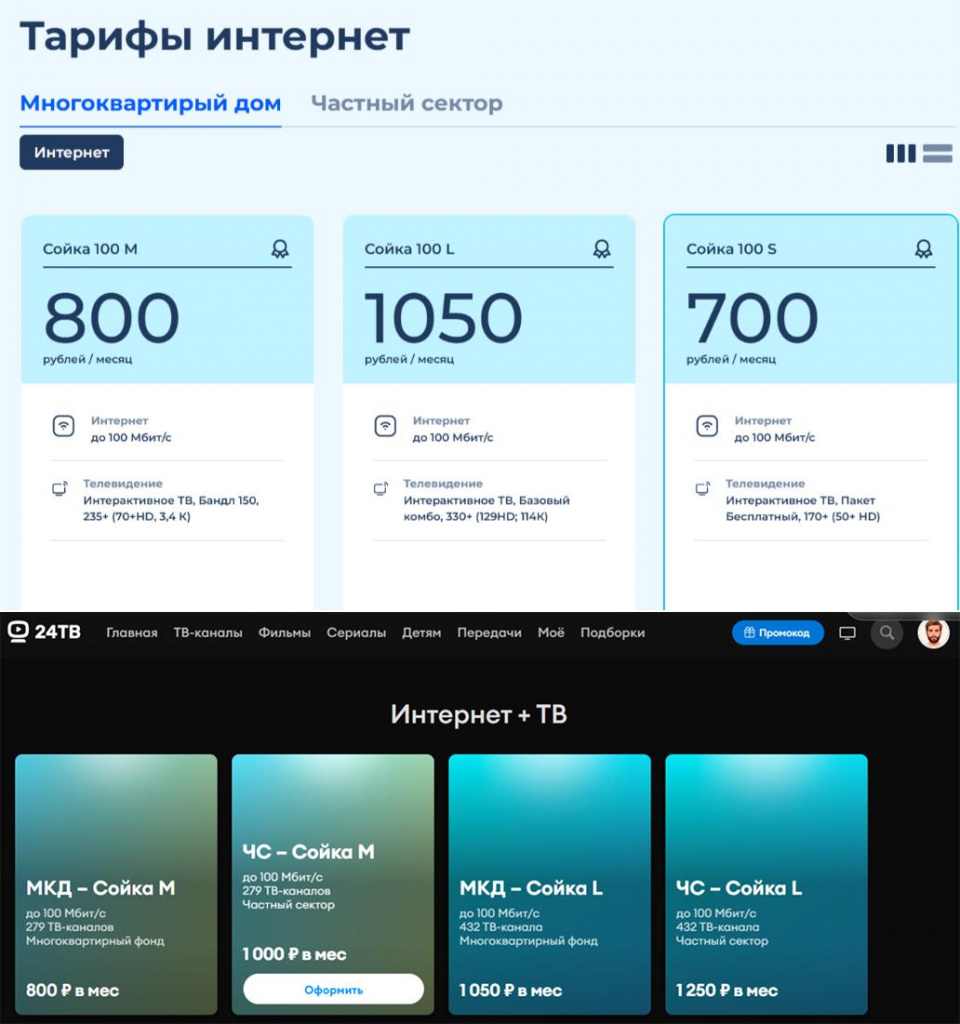Open the user profile avatar
Viewport: 960px width, 1024px height.
[933, 633]
